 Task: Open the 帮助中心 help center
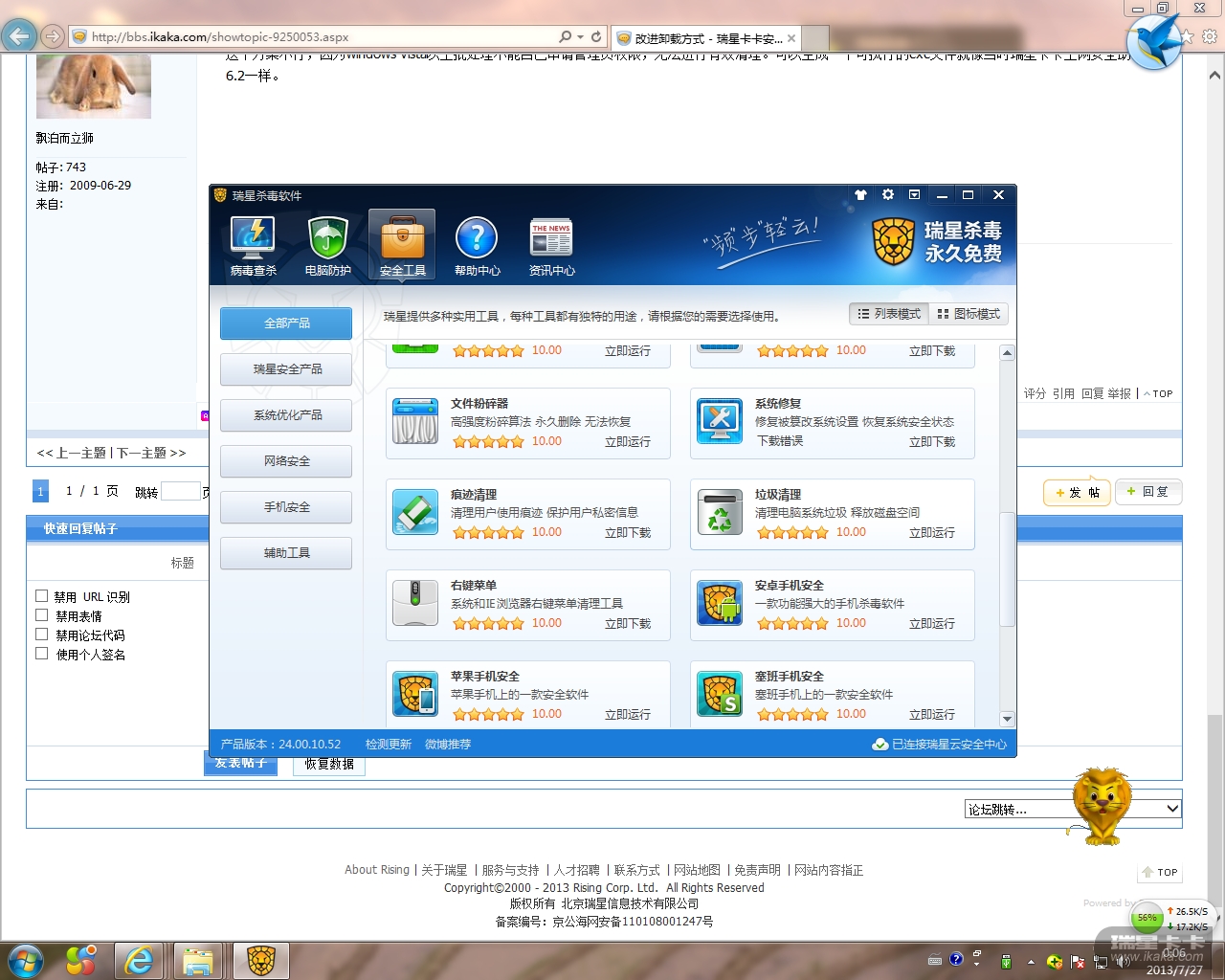coord(477,246)
